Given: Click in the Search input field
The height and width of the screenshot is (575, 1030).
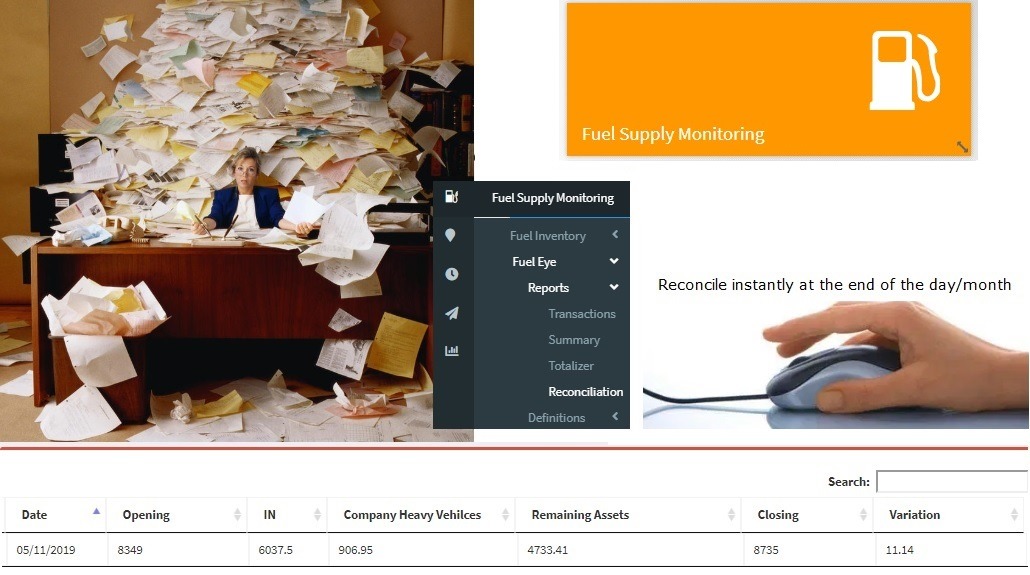Looking at the screenshot, I should [951, 482].
